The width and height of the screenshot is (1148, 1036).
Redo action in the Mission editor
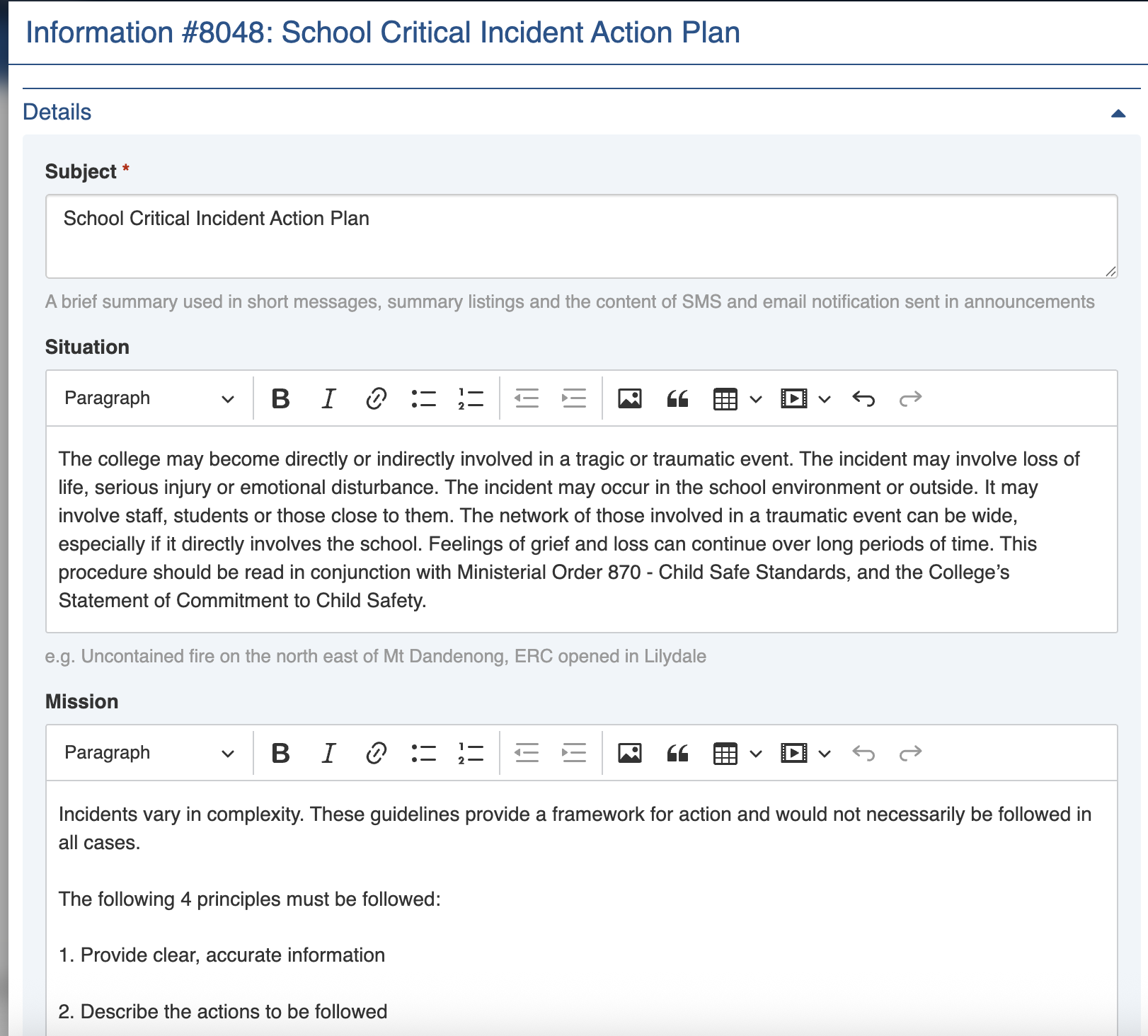point(910,754)
